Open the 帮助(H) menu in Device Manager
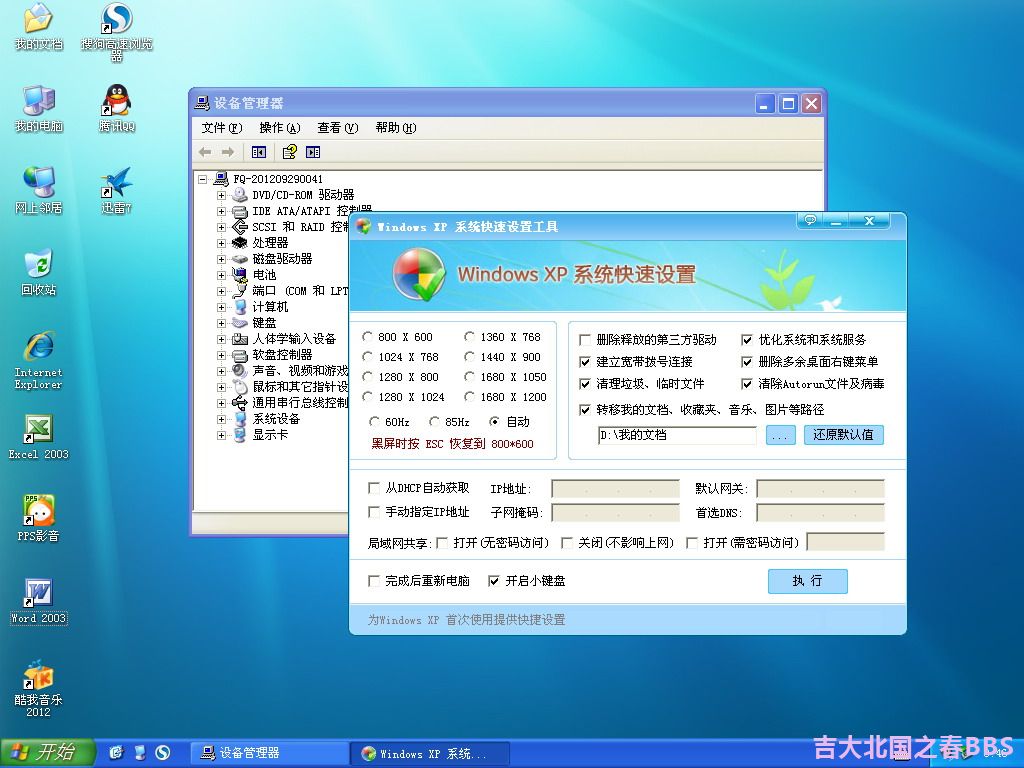 click(x=396, y=128)
